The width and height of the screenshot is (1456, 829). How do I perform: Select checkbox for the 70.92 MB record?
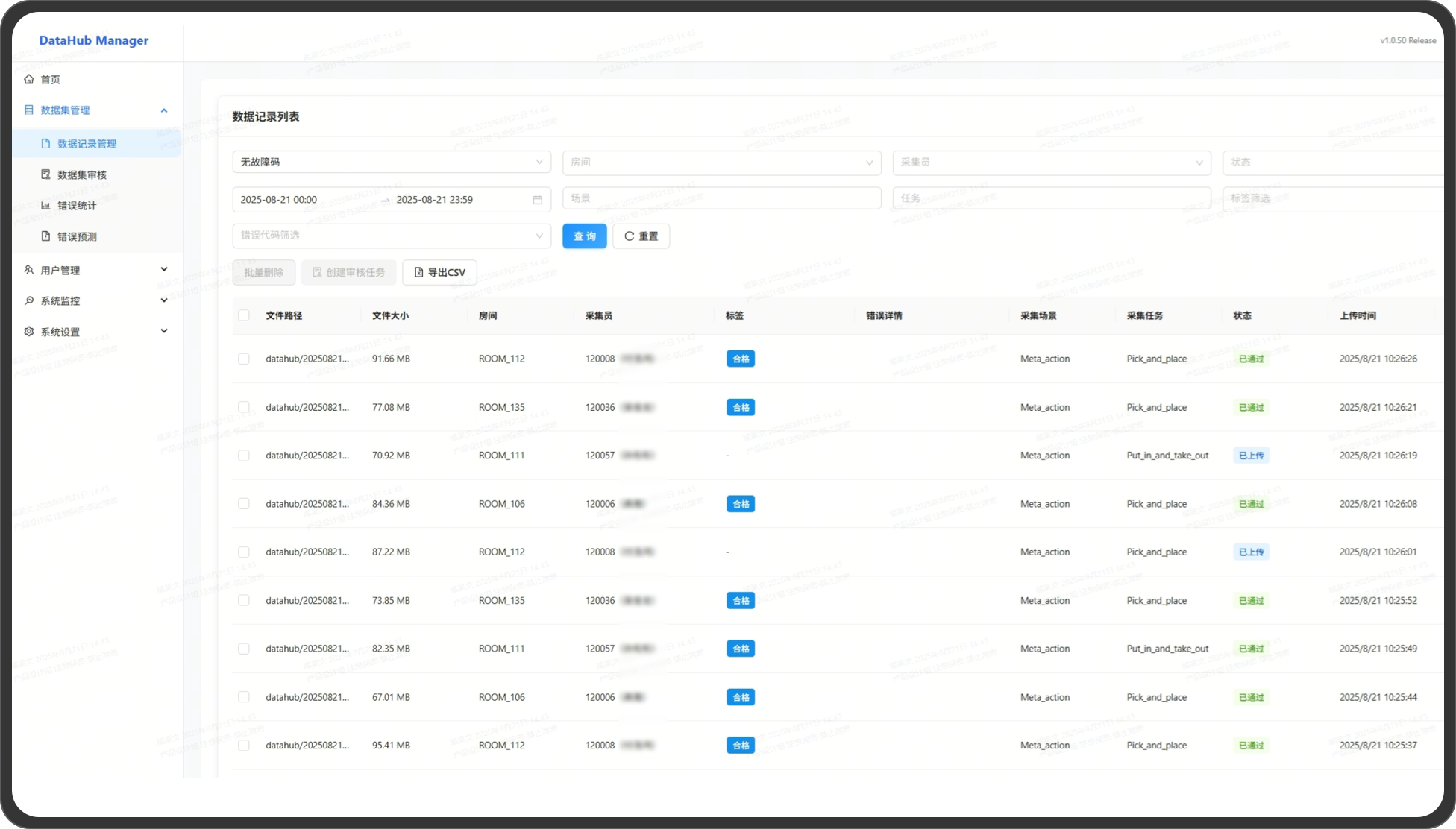click(x=244, y=456)
